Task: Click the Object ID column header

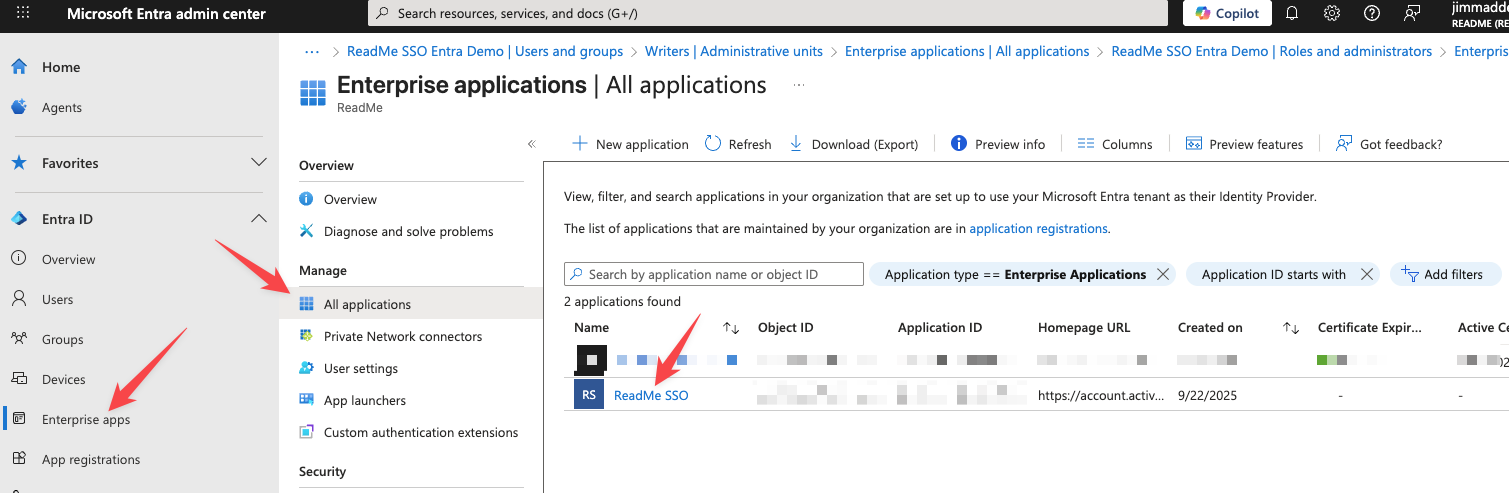Action: tap(786, 327)
